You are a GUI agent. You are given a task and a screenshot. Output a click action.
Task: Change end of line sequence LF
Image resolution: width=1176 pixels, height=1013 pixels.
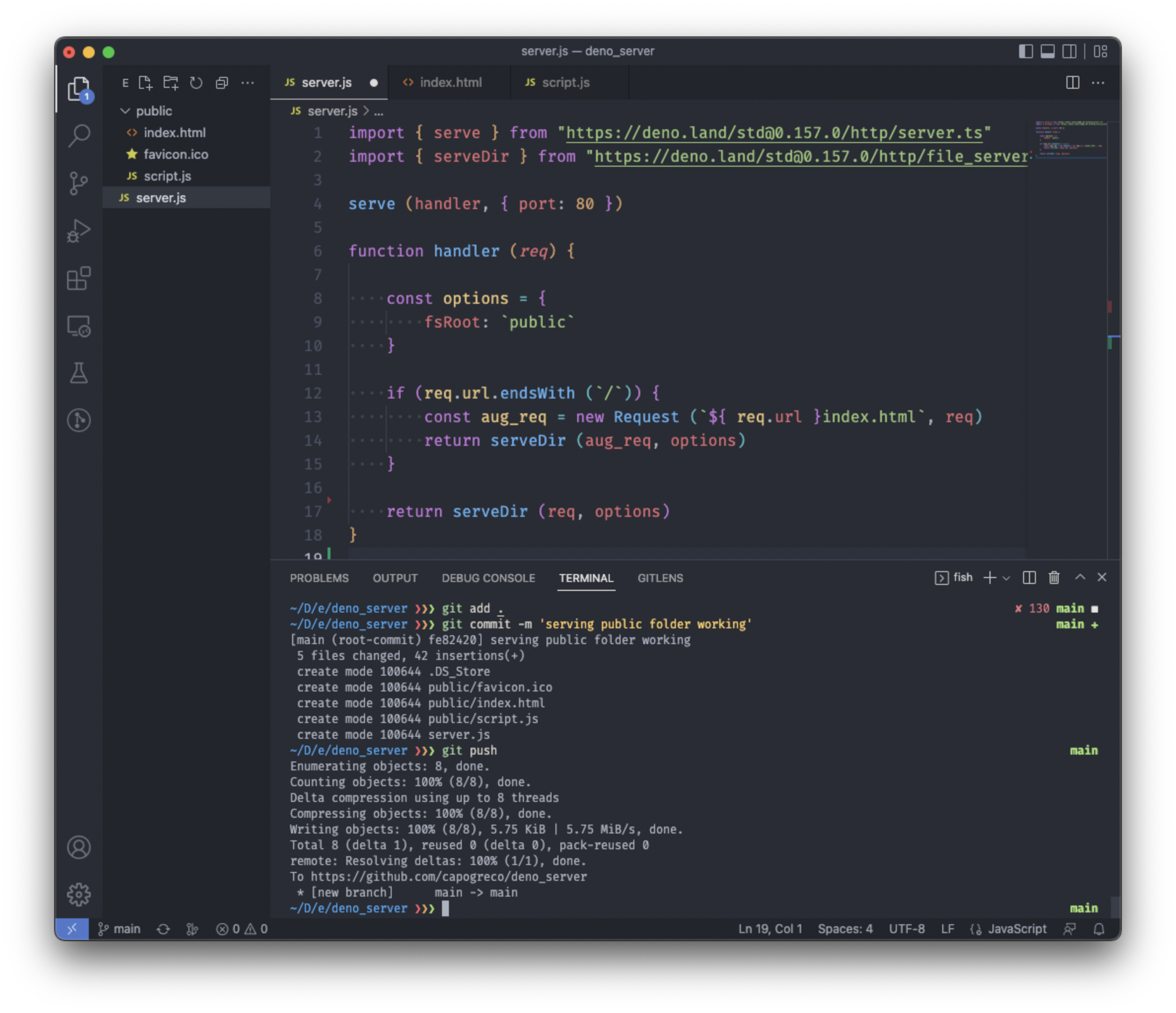[947, 930]
